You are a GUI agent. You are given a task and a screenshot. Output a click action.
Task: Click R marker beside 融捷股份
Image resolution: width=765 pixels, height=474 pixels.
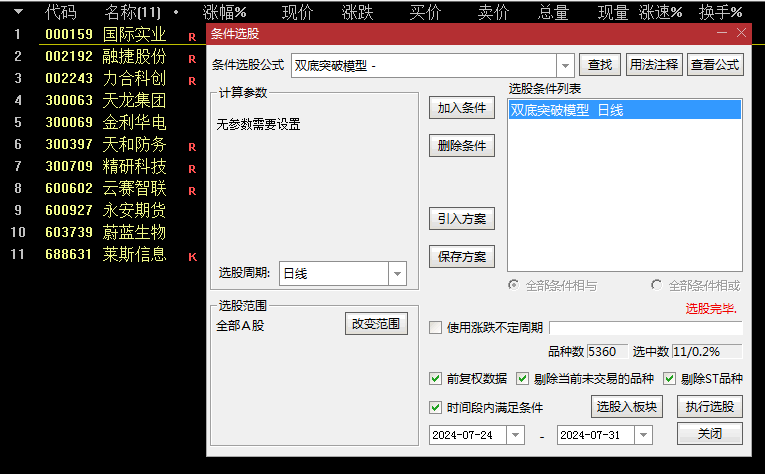click(192, 59)
